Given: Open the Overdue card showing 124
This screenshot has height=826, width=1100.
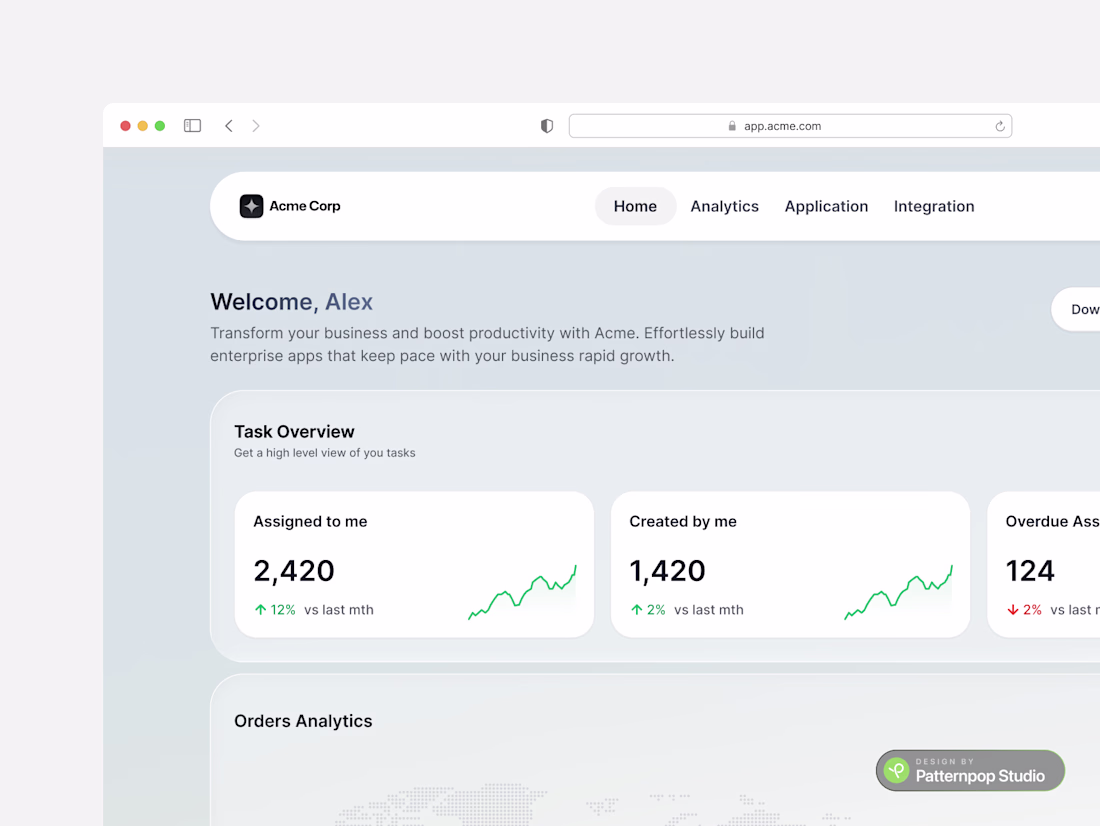Looking at the screenshot, I should 1044,564.
